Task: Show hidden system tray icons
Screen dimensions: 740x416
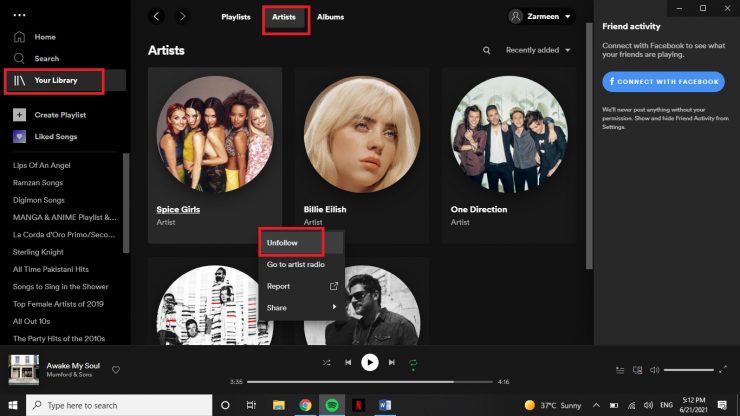Action: (597, 405)
